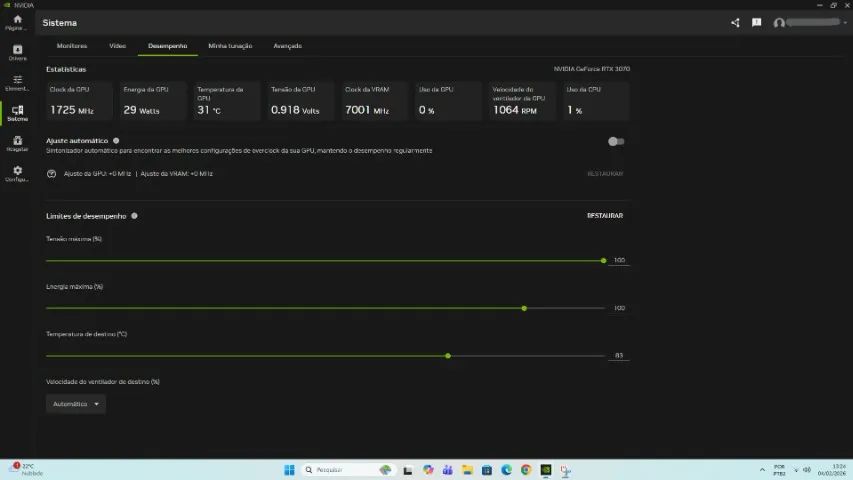Click the Temperatura da GPU 31 °C card
Screen dimensions: 853x480
[x=227, y=101]
